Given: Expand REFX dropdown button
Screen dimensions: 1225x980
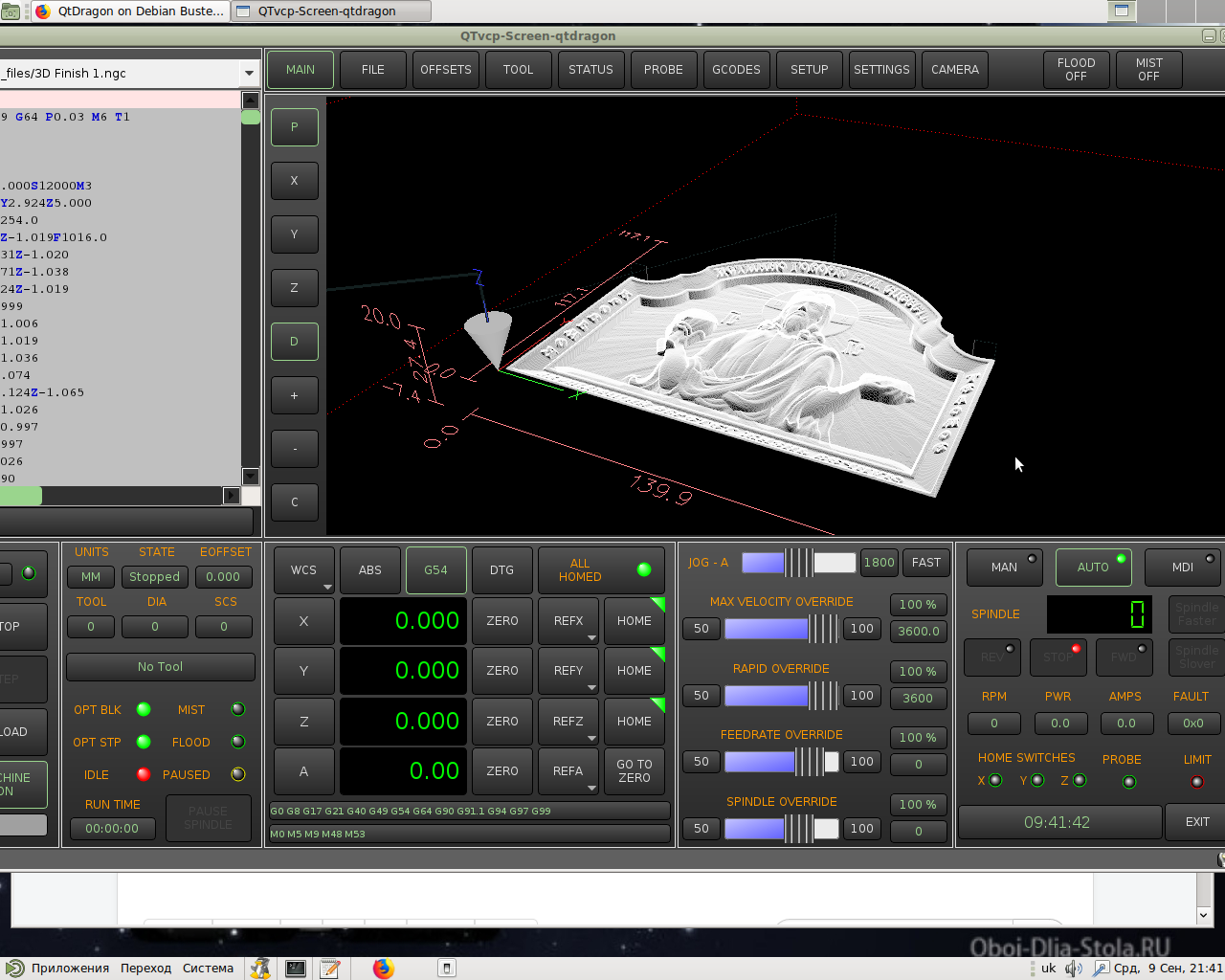Looking at the screenshot, I should [591, 637].
